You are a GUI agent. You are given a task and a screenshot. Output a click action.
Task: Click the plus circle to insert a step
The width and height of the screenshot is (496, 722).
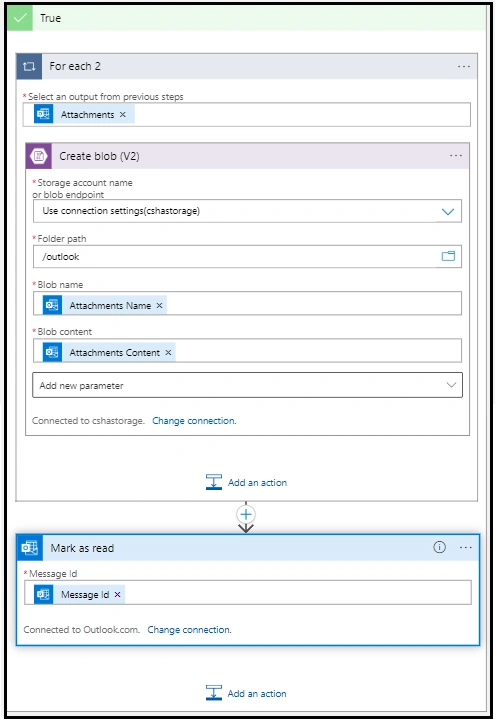[246, 514]
